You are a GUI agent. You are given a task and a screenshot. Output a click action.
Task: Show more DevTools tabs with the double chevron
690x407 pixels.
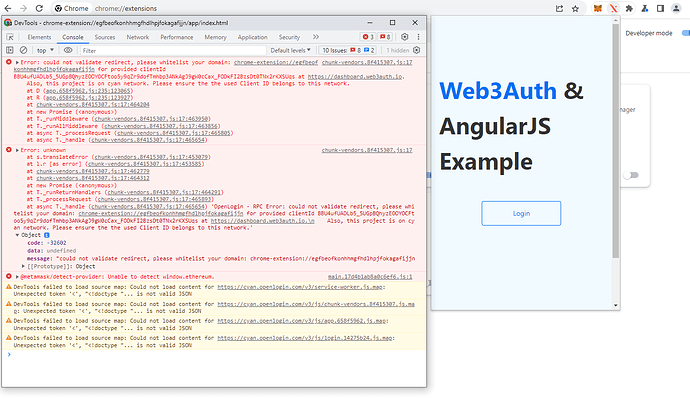coord(316,37)
